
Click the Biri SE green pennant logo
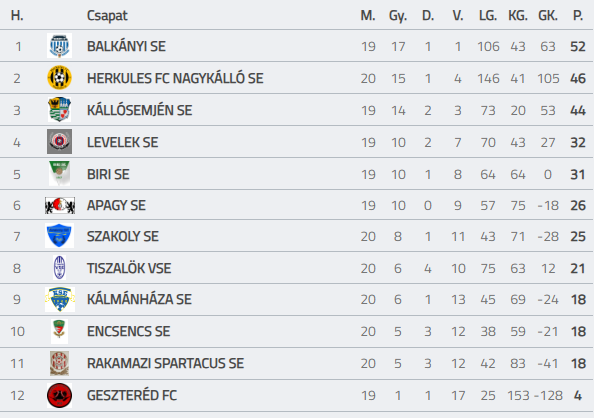pyautogui.click(x=59, y=174)
